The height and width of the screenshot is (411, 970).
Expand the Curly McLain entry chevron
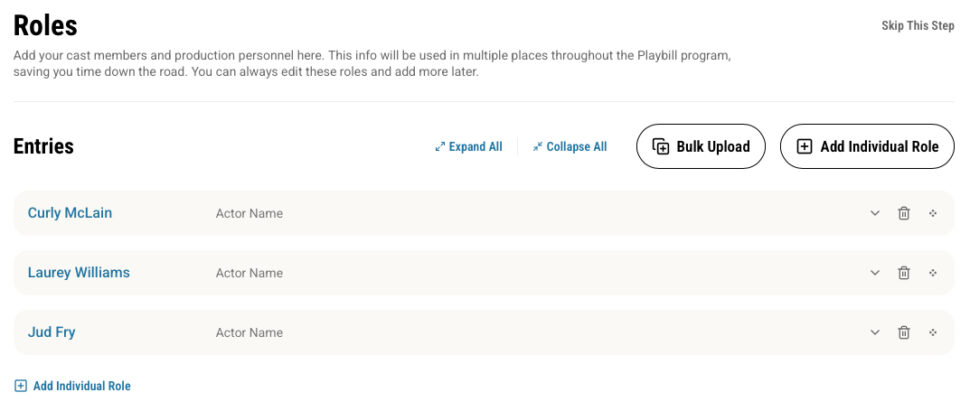point(875,213)
